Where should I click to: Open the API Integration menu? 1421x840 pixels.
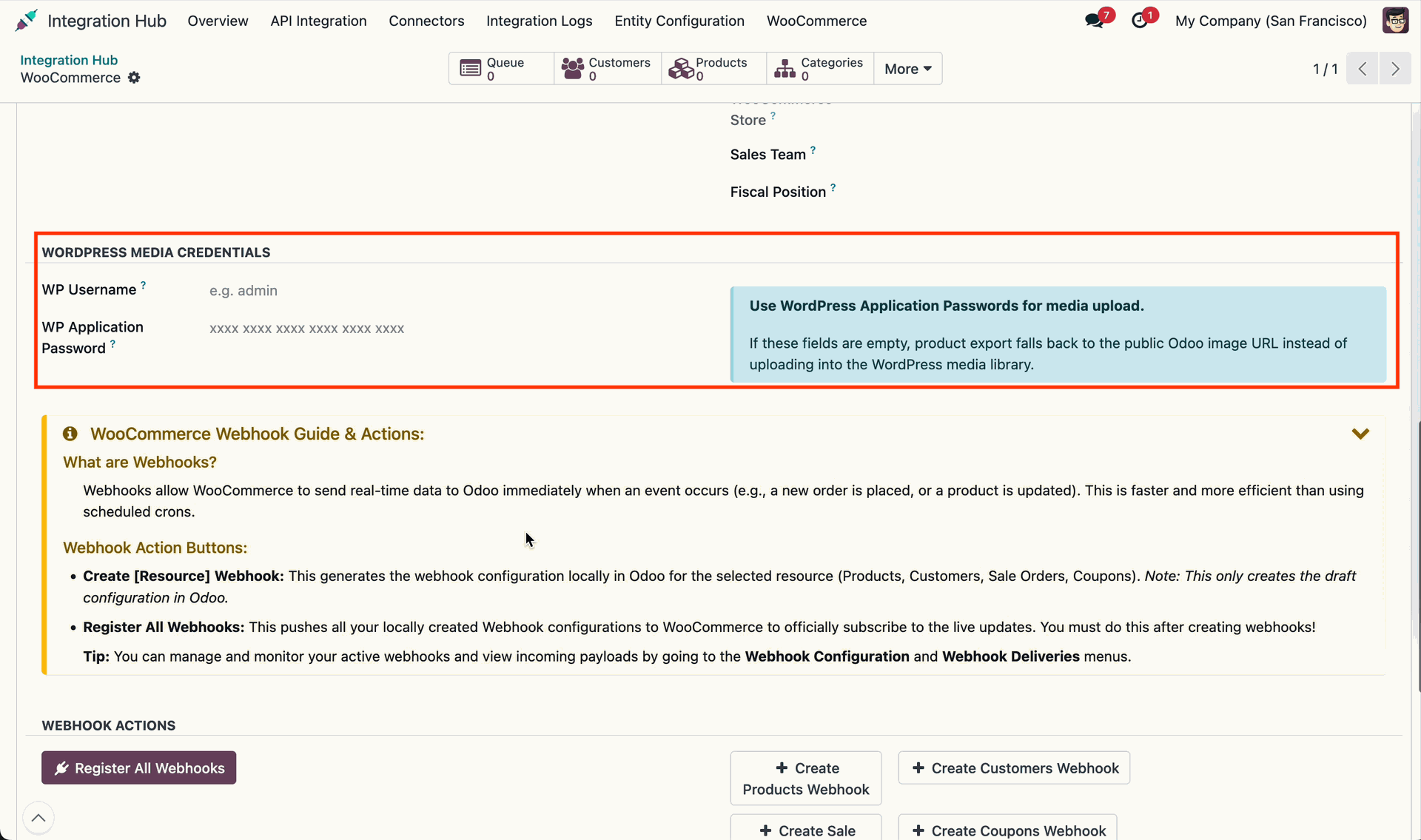(x=318, y=21)
